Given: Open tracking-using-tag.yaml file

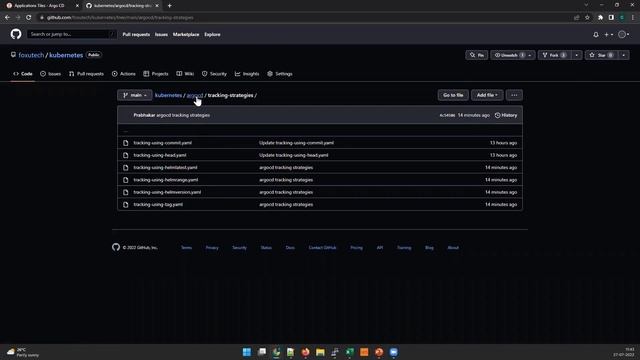Looking at the screenshot, I should coord(158,204).
